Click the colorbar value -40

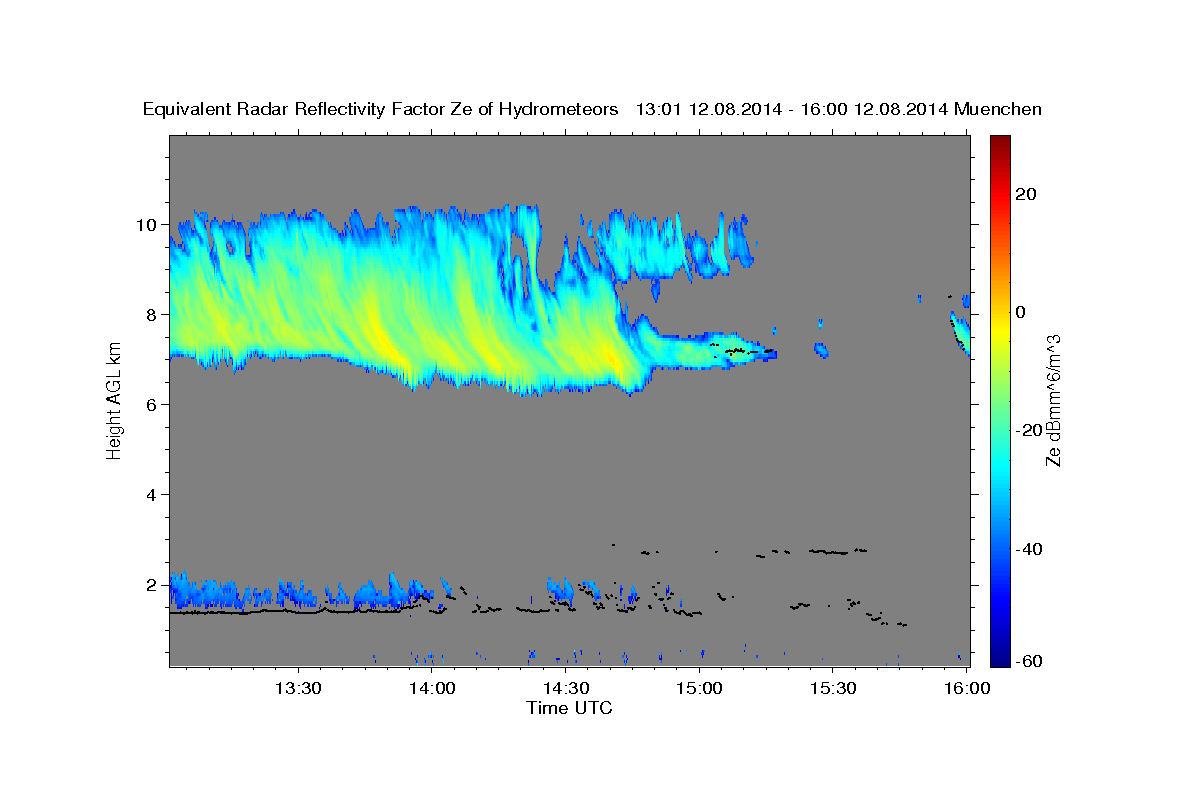pyautogui.click(x=1031, y=548)
